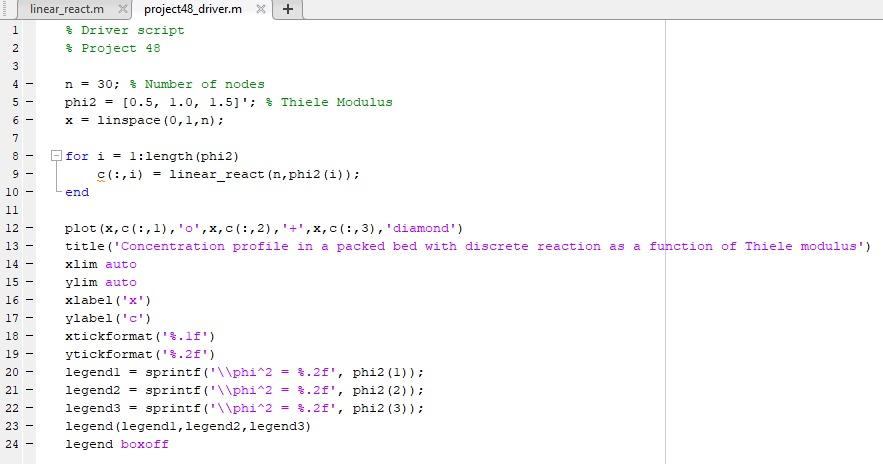Open a new editor tab with plus button
Screen dimensions: 883x464
click(x=287, y=9)
